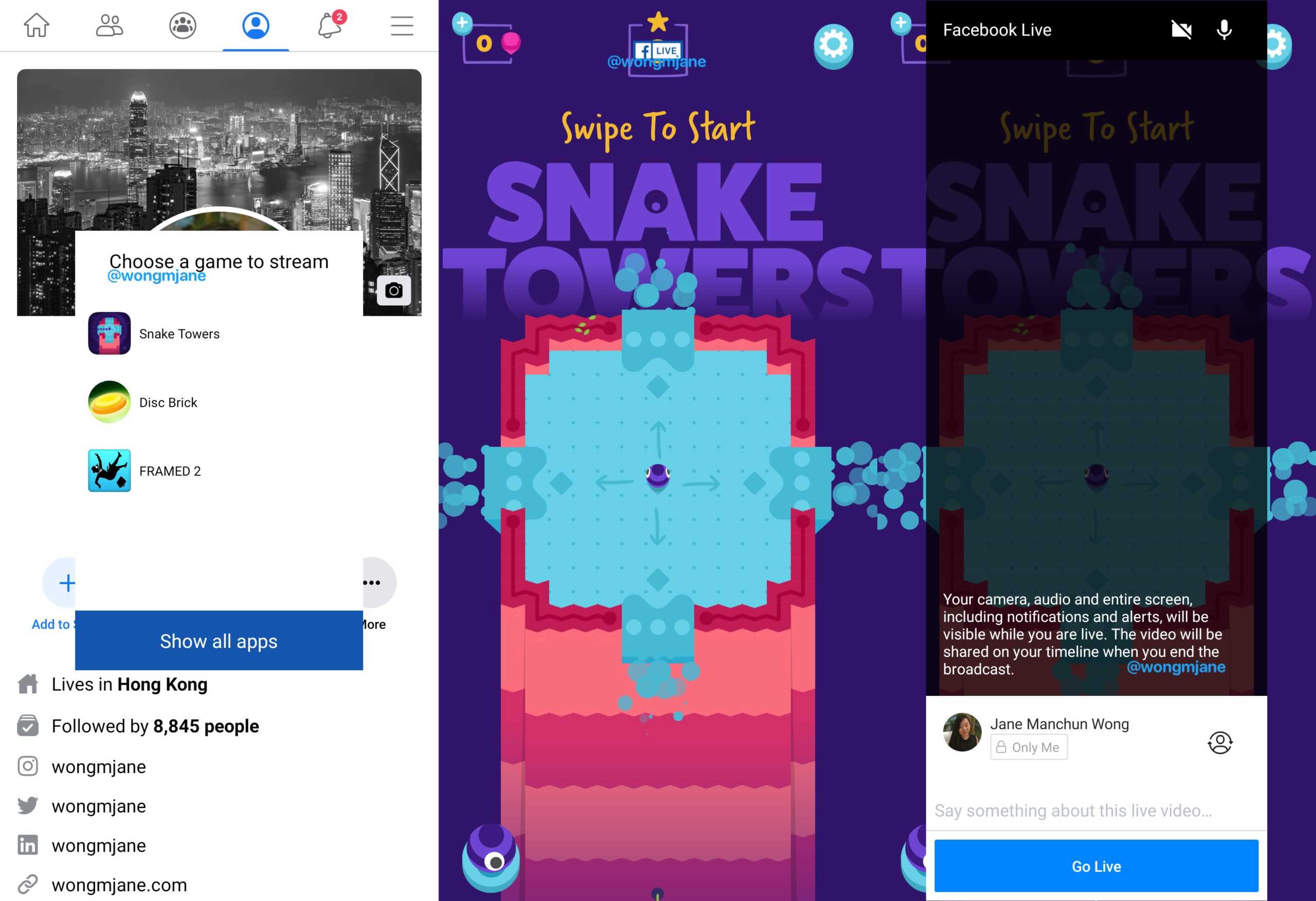
Task: Expand Show all apps section
Action: click(218, 641)
